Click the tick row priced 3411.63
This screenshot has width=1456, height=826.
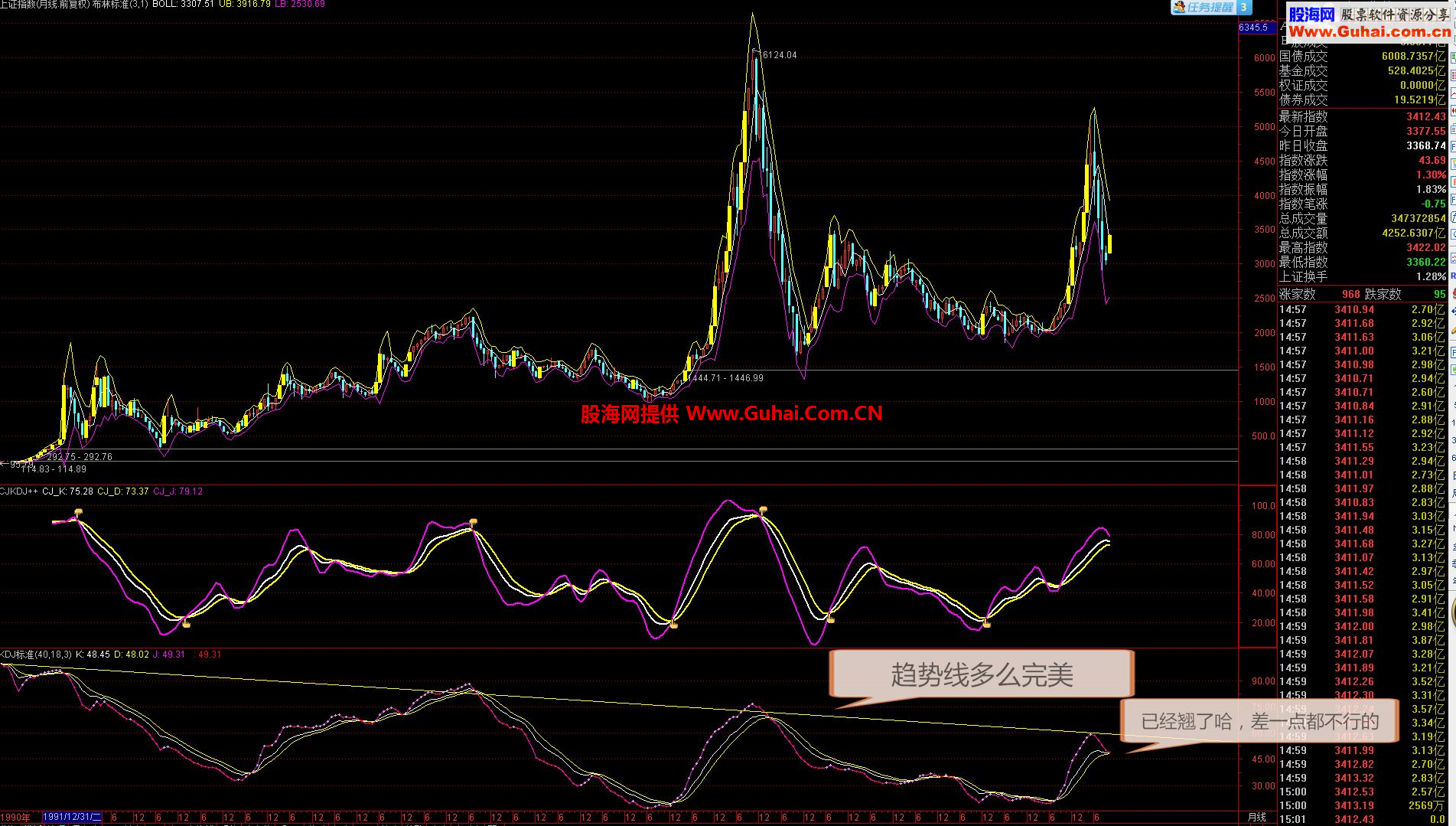(1363, 337)
